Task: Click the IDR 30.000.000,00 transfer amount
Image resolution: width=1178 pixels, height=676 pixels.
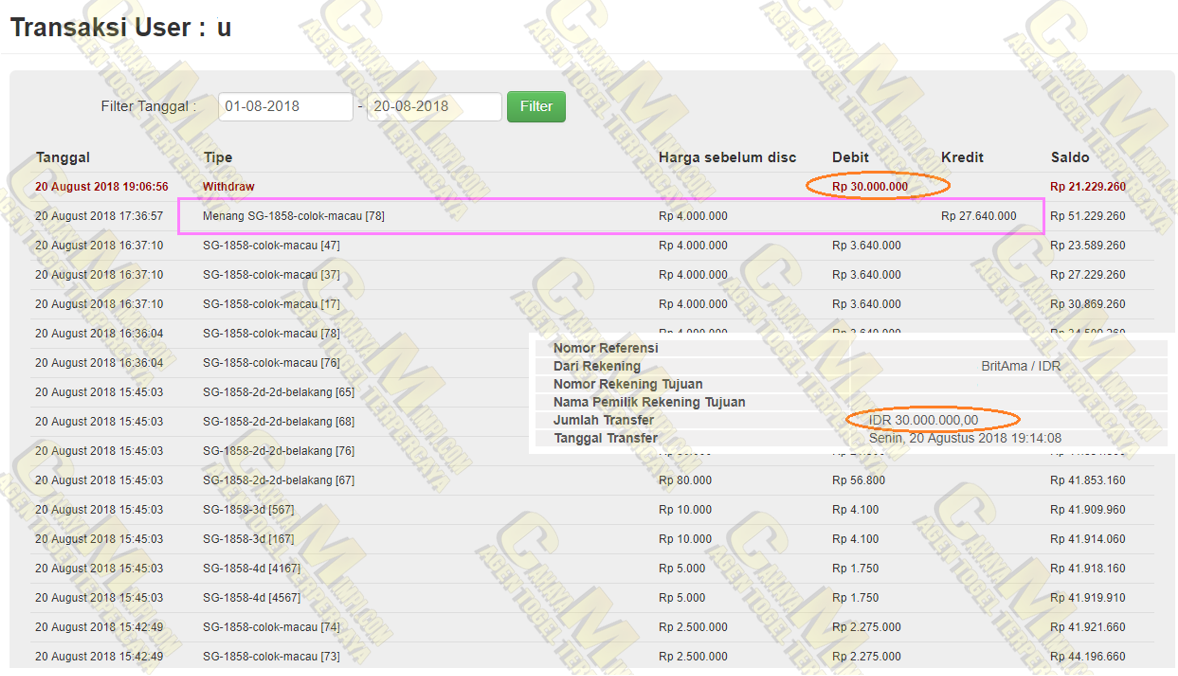Action: (924, 420)
